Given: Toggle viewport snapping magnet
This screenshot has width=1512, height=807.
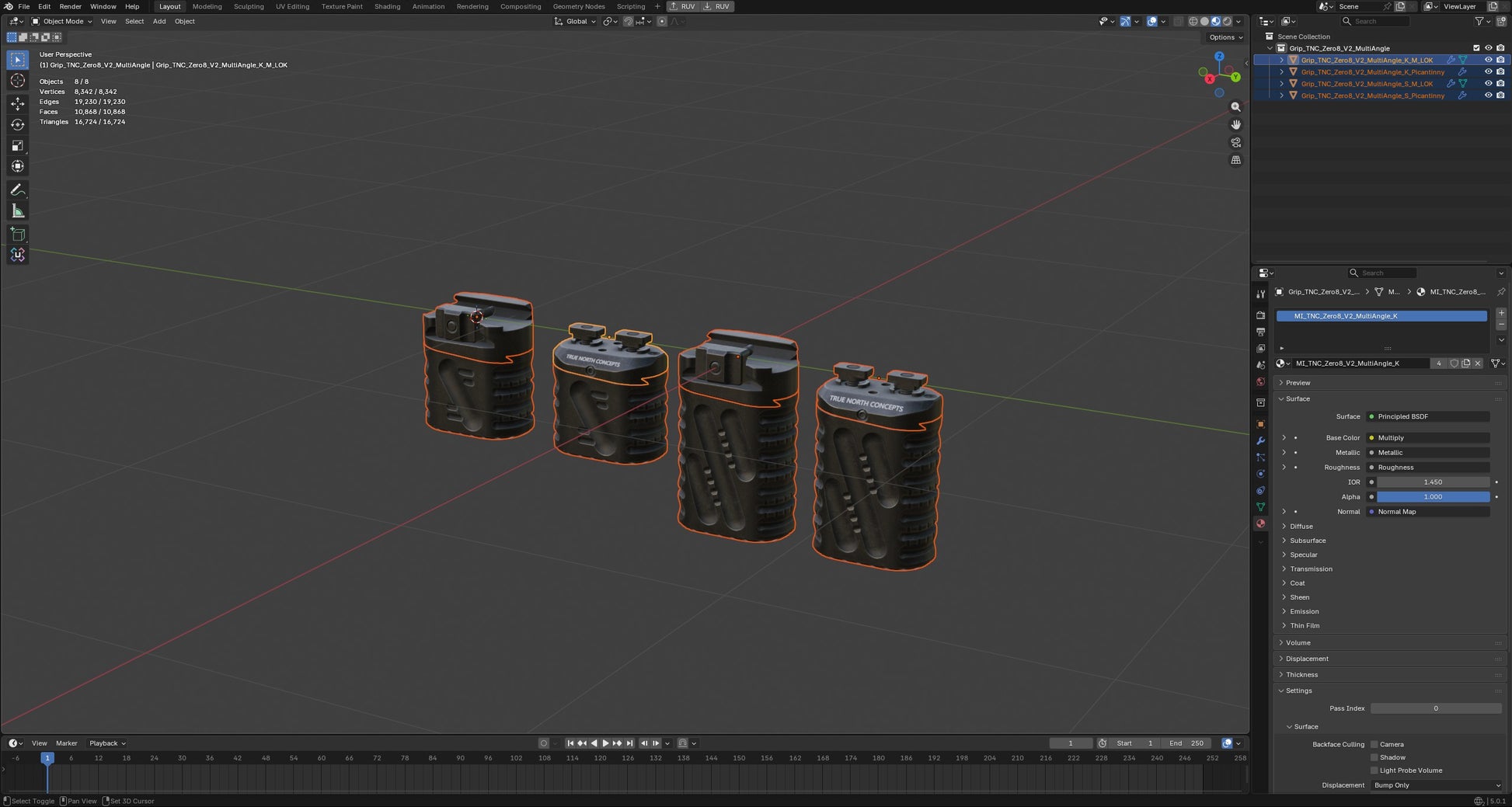Looking at the screenshot, I should tap(628, 22).
